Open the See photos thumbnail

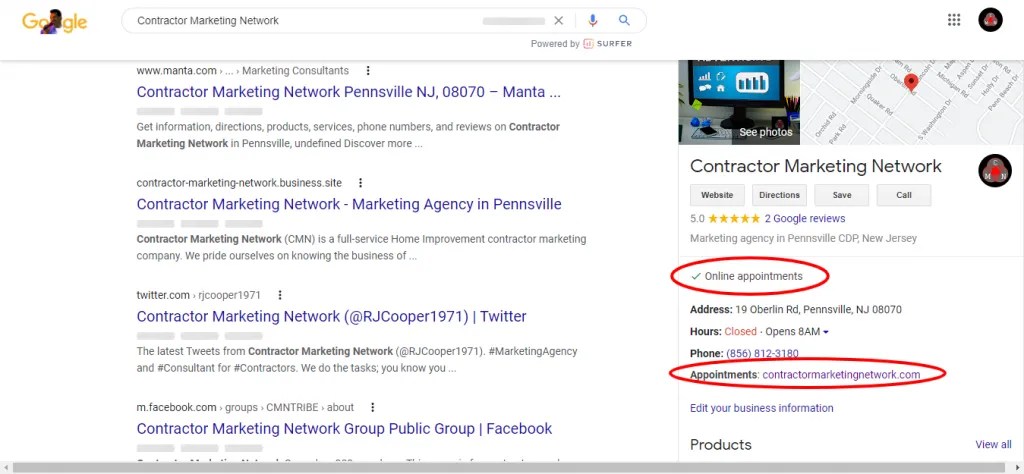pos(739,102)
